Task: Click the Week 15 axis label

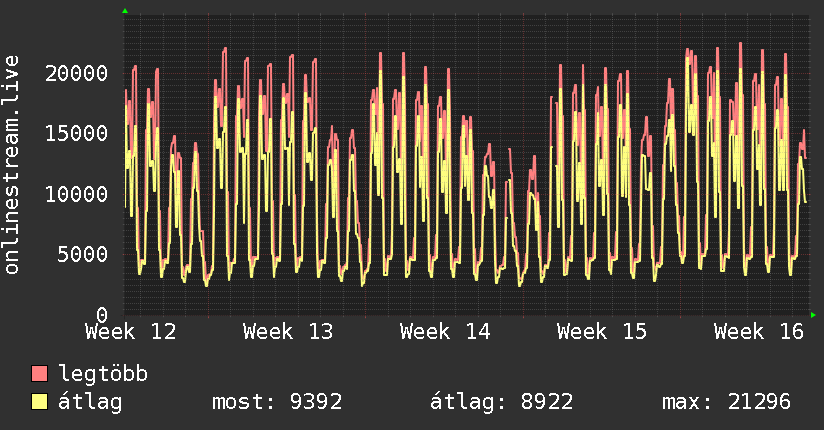Action: pyautogui.click(x=602, y=332)
